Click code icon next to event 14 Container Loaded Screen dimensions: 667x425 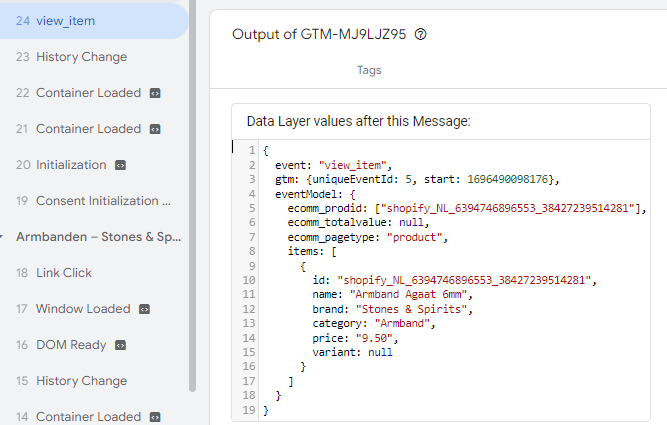155,417
